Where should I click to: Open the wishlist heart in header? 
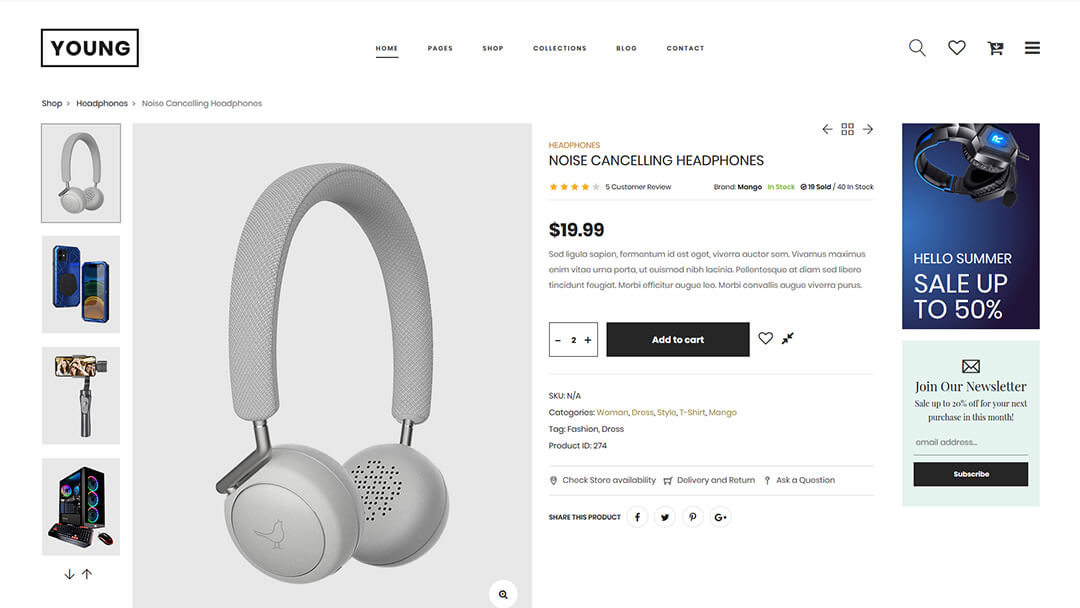[x=956, y=48]
